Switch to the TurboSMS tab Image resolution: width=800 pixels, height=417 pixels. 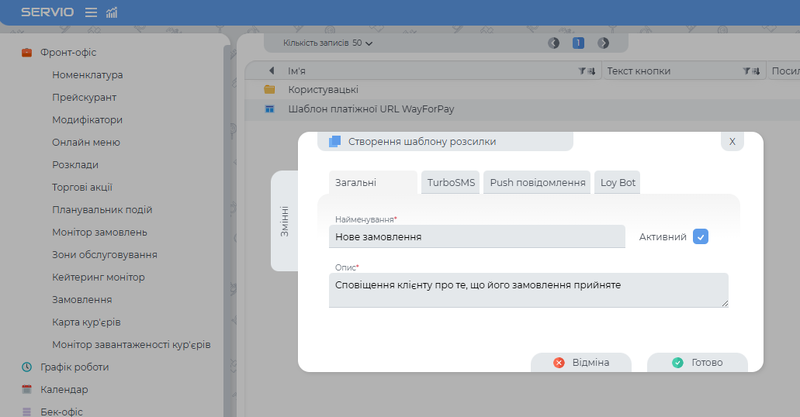pos(451,182)
